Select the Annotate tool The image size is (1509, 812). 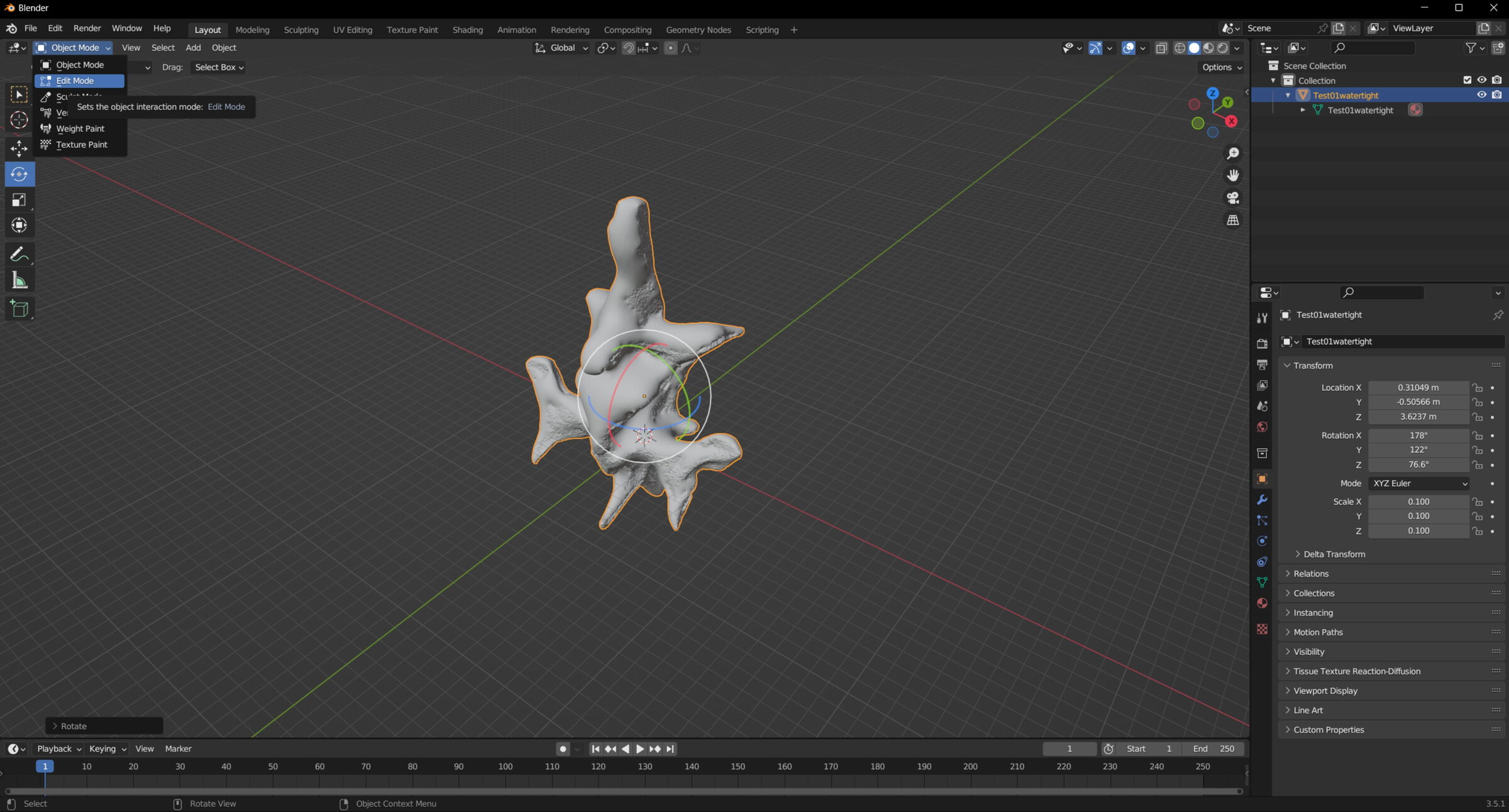[19, 255]
